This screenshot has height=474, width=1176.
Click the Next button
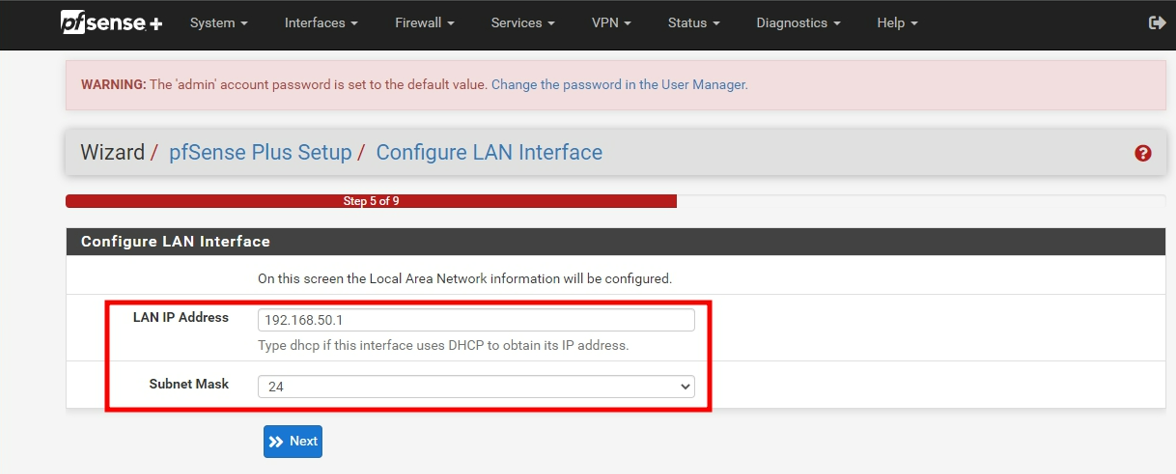pyautogui.click(x=292, y=441)
